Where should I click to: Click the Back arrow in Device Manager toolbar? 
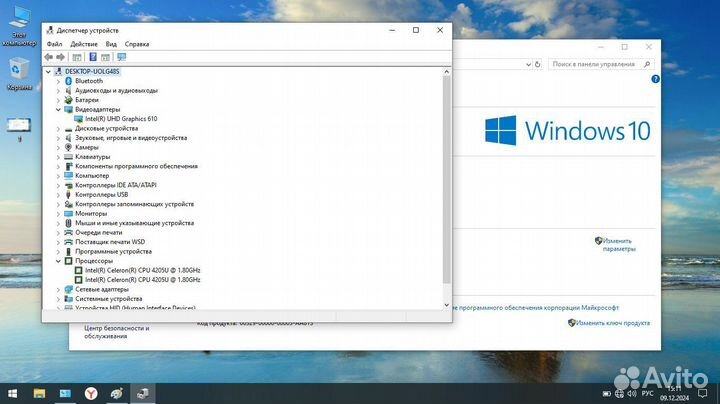tap(49, 57)
